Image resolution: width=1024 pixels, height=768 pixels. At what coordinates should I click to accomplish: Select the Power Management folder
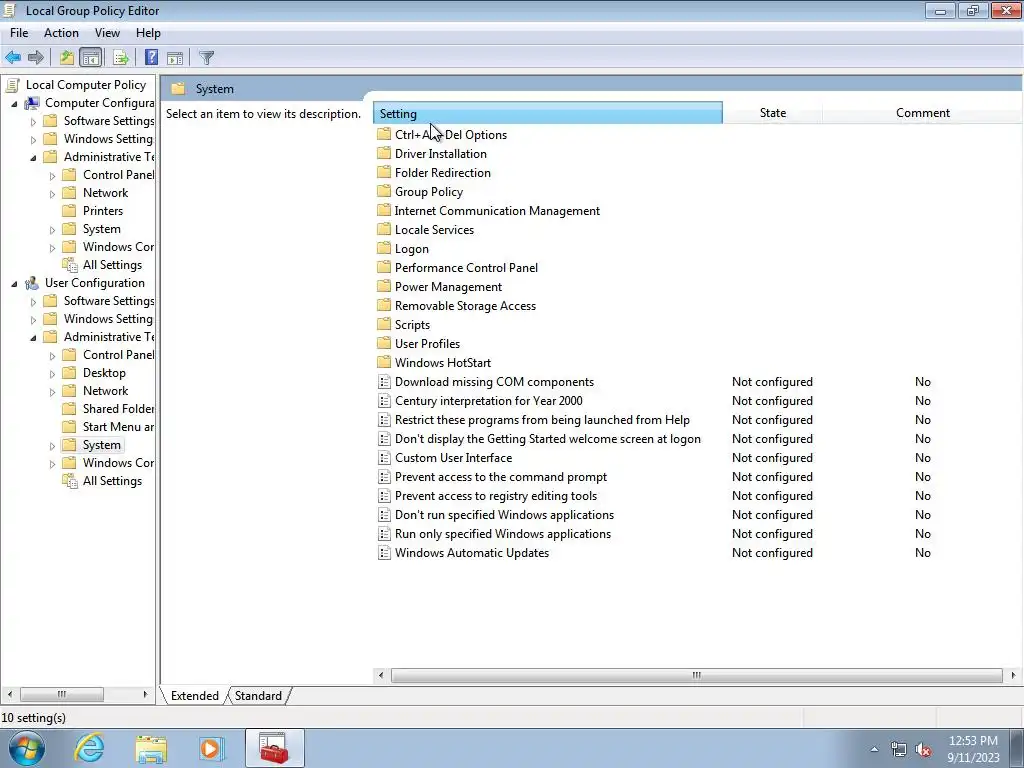click(x=448, y=287)
